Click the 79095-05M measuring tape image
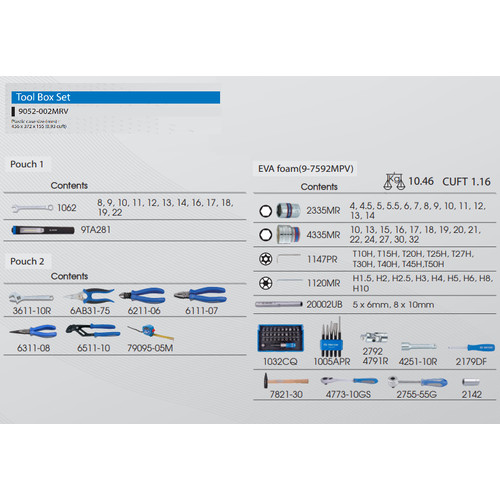The width and height of the screenshot is (500, 500). pos(151,332)
